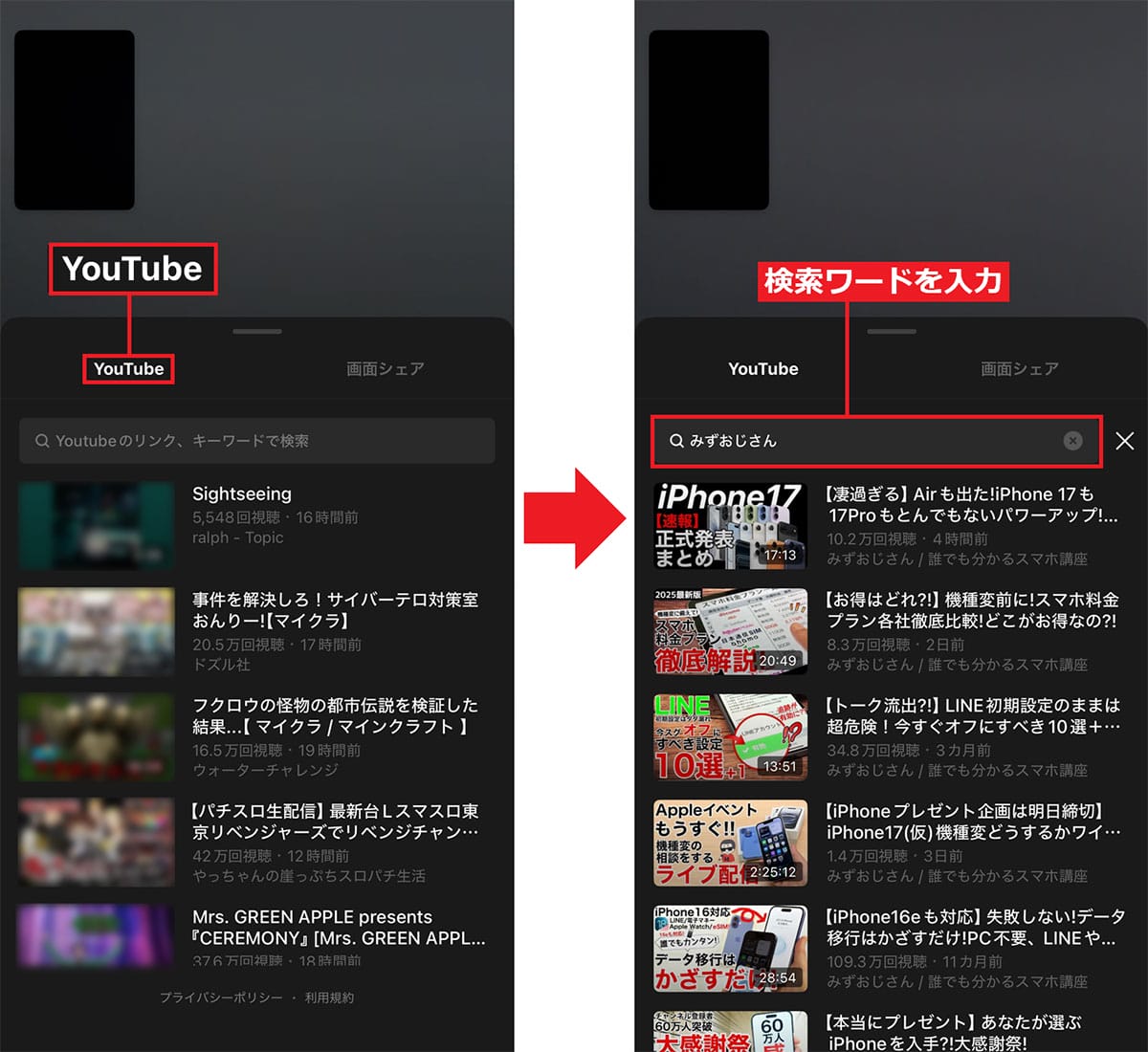Select the 'Sightseeing' video title
This screenshot has width=1148, height=1052.
(242, 494)
